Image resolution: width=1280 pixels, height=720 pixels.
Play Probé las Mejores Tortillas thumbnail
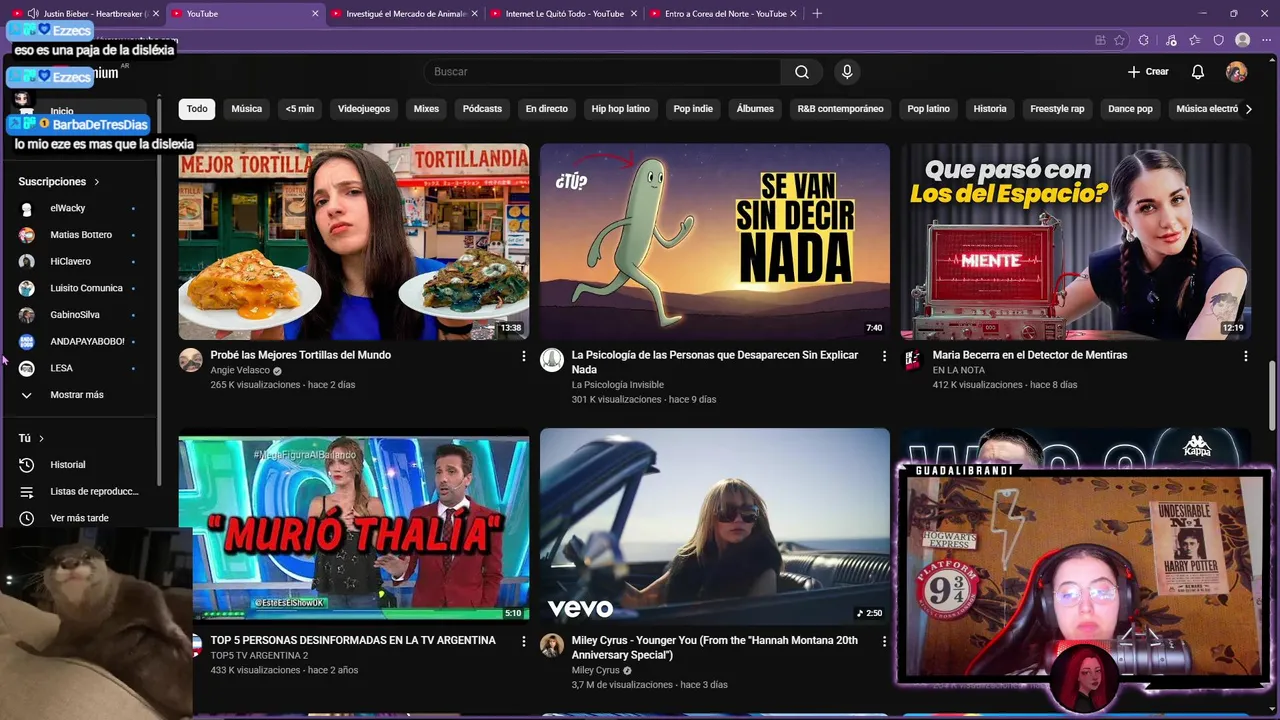pos(354,241)
